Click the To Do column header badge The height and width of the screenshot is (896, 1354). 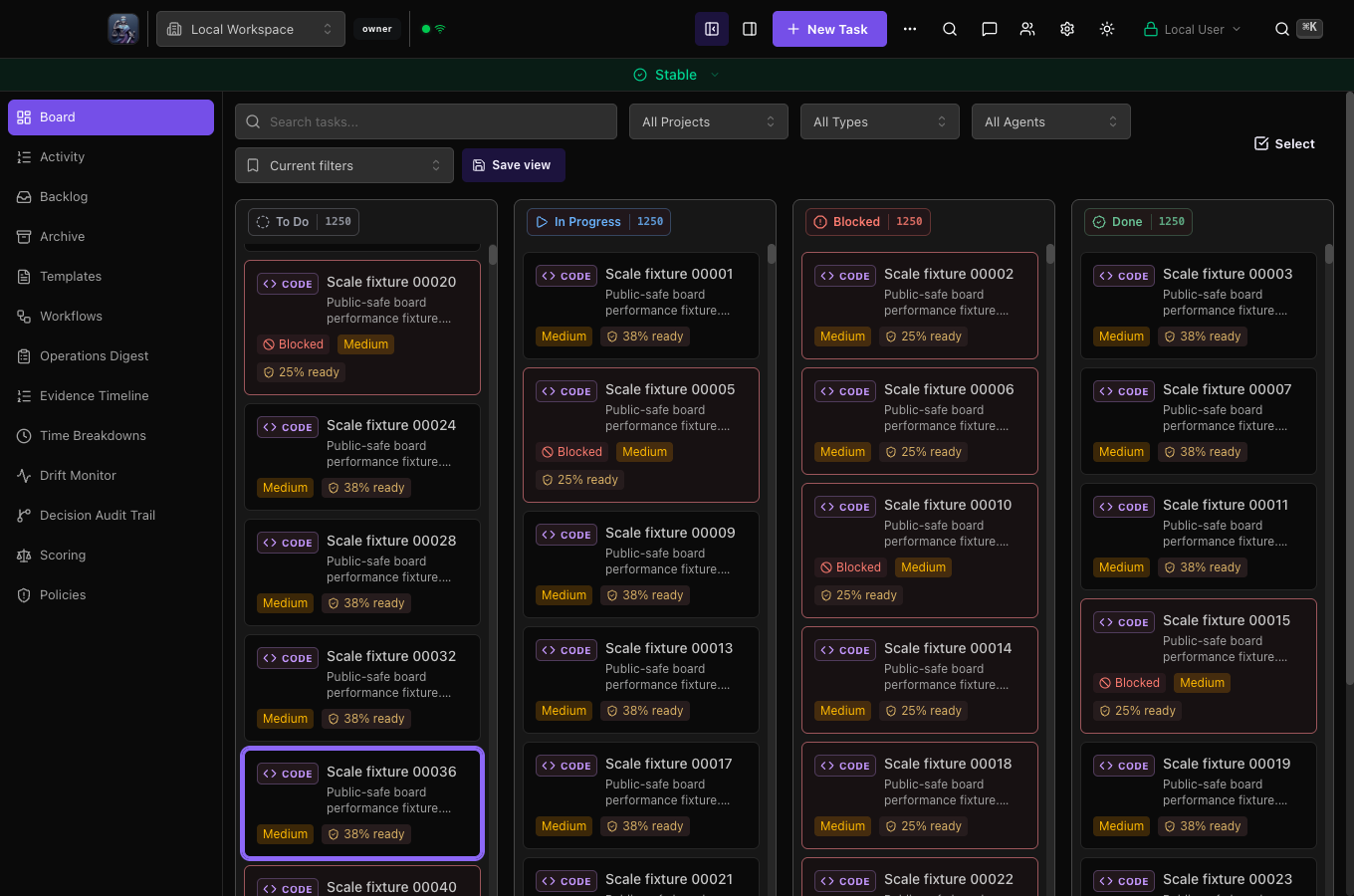(304, 222)
